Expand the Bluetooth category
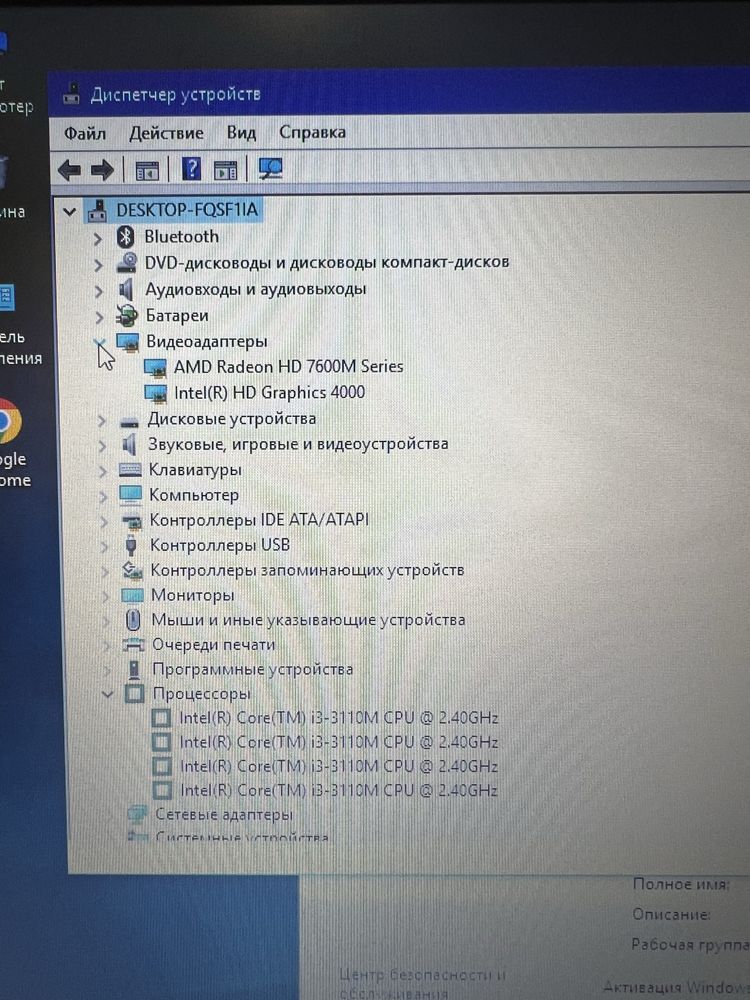This screenshot has width=750, height=1000. [x=98, y=239]
